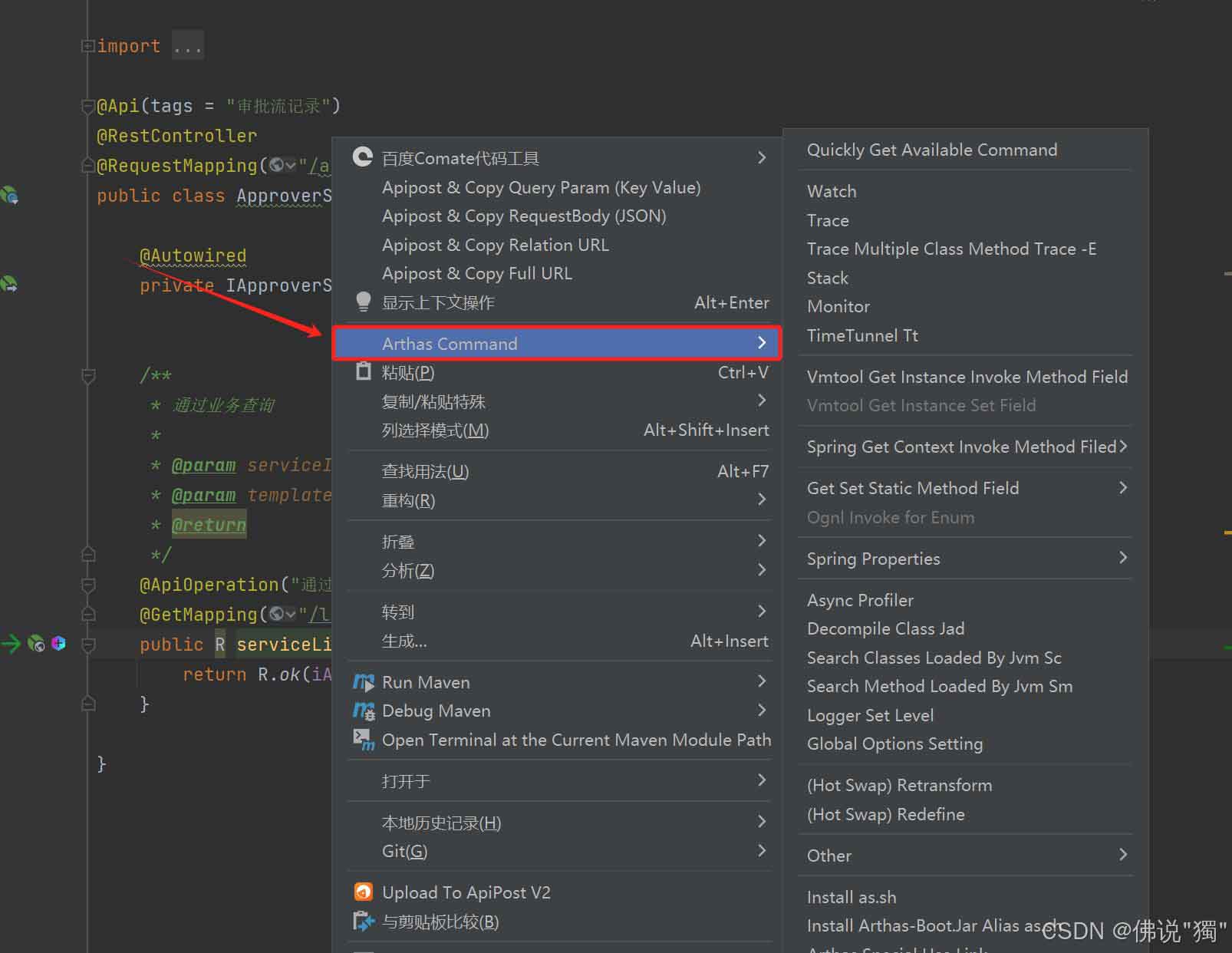Select 生成... menu entry

pyautogui.click(x=557, y=641)
